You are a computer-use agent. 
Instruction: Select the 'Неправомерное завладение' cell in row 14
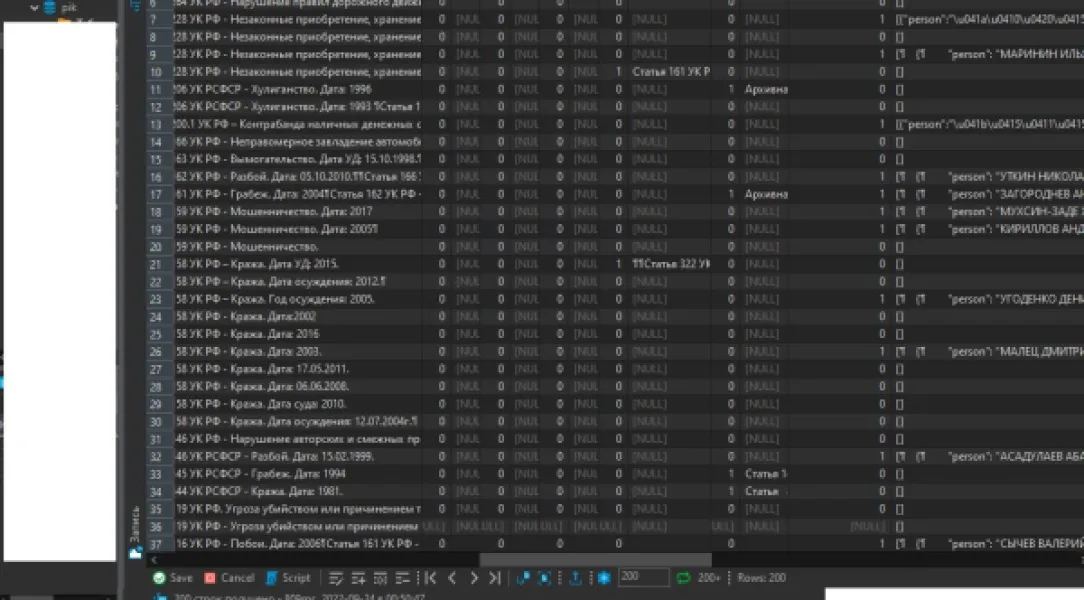[297, 142]
